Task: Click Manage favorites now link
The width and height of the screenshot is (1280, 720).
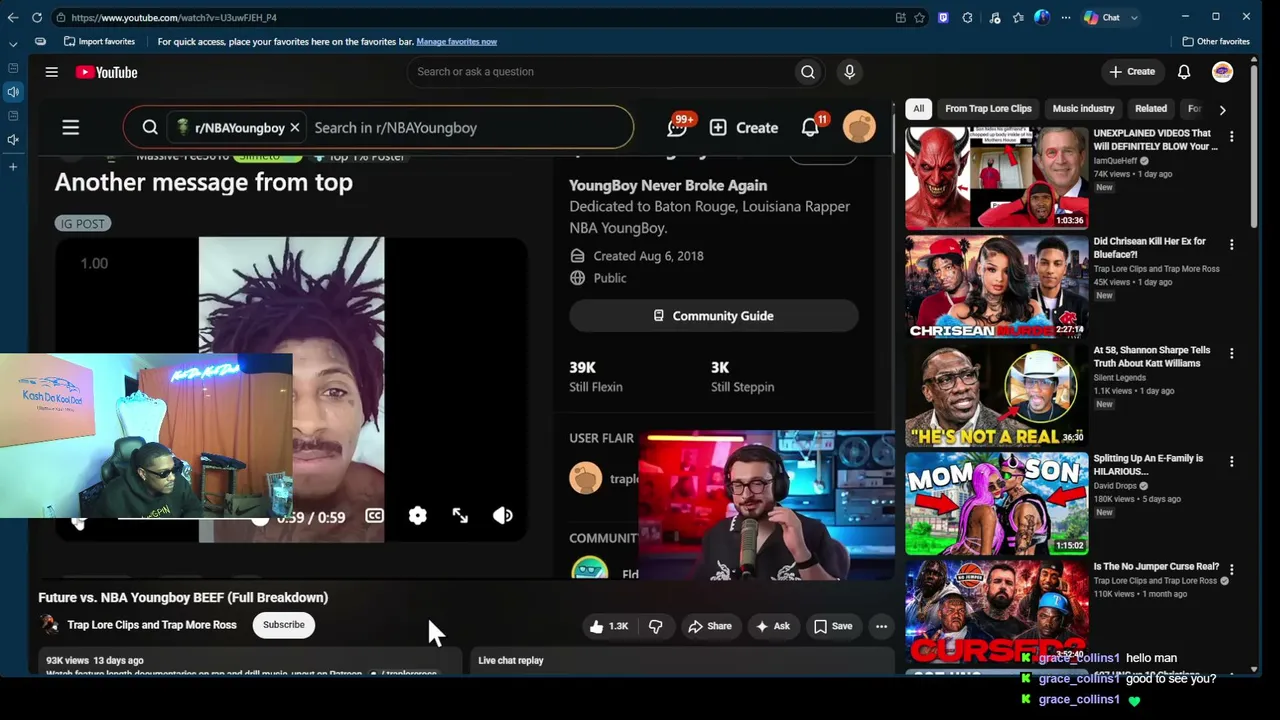Action: (457, 42)
